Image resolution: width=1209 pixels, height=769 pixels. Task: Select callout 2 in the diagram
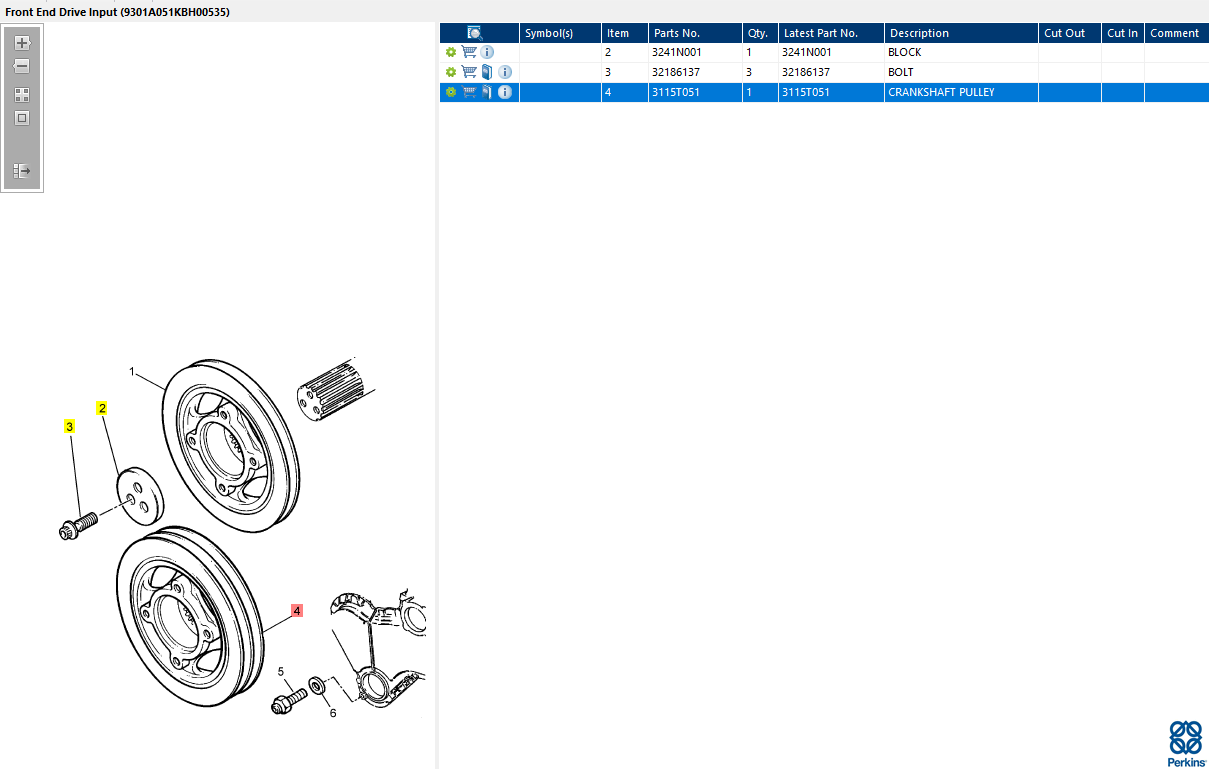102,408
